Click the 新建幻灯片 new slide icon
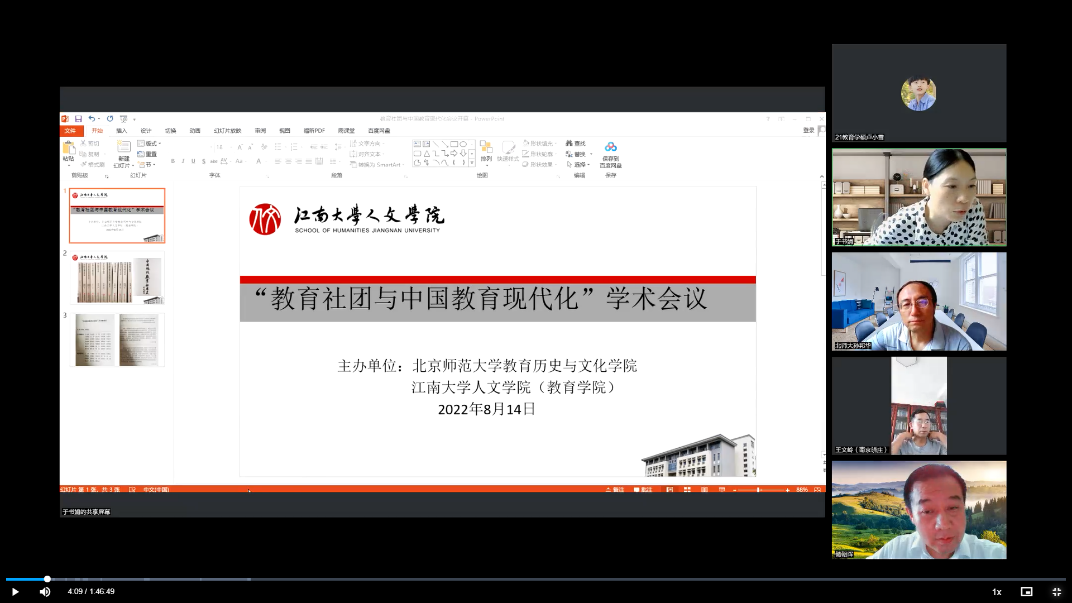Screen dimensions: 1072x603 pos(124,149)
